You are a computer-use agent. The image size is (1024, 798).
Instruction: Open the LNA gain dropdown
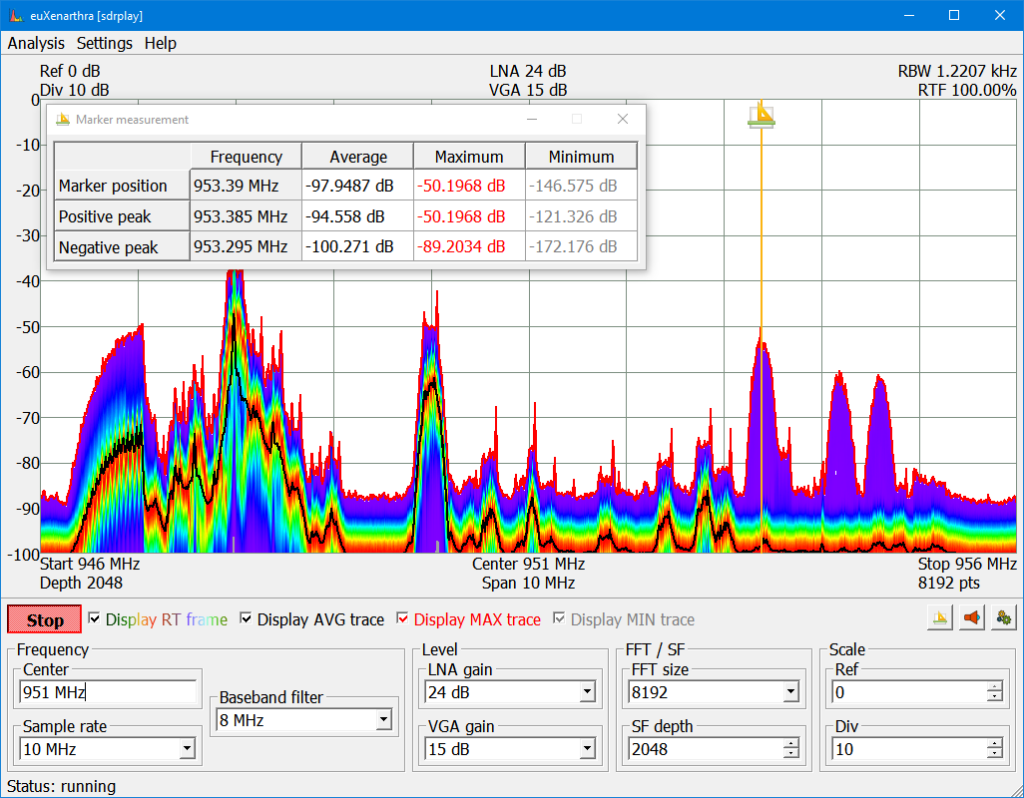click(587, 692)
